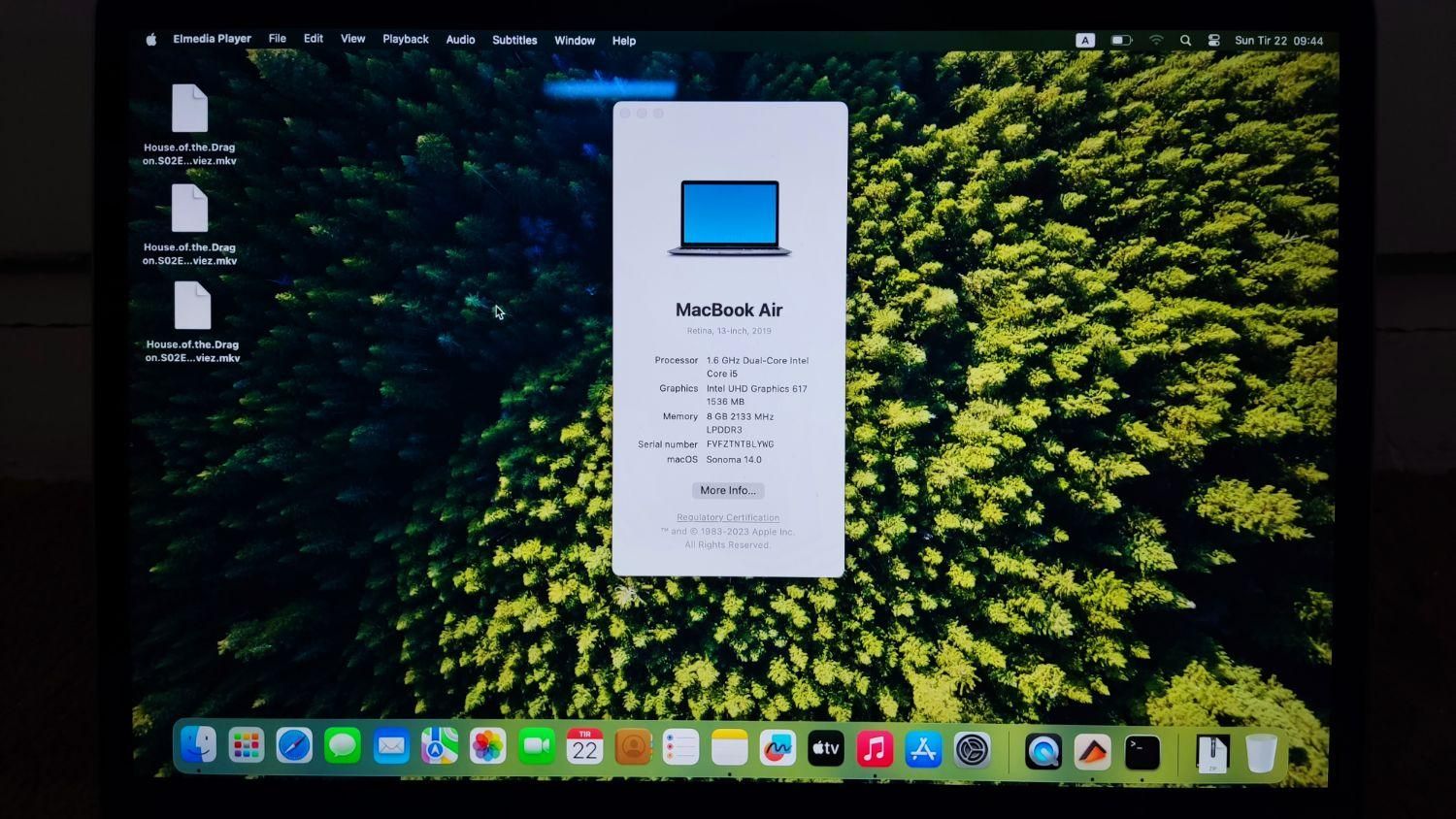Select the Intel UHD Graphics 617 value
Screen dimensions: 1456x819
(x=756, y=395)
